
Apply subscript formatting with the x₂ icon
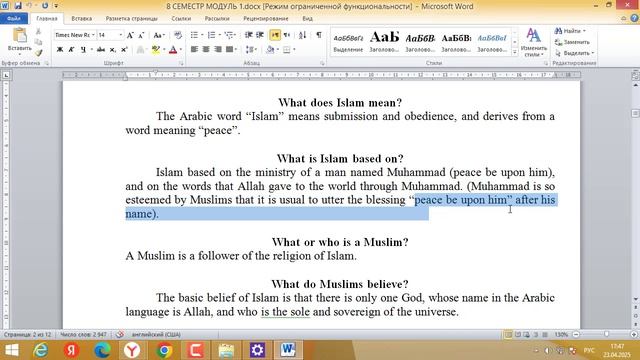click(x=113, y=50)
